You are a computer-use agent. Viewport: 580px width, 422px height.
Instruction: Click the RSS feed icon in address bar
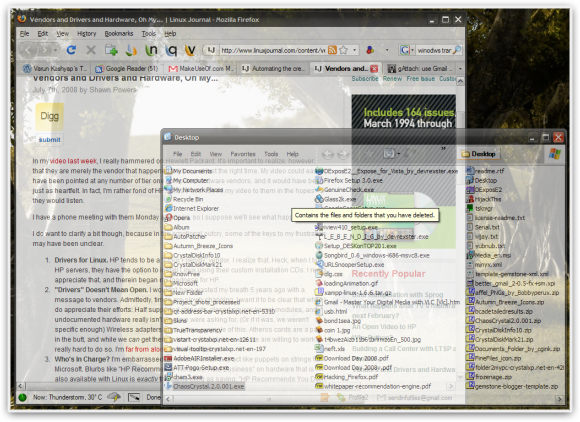coord(332,50)
